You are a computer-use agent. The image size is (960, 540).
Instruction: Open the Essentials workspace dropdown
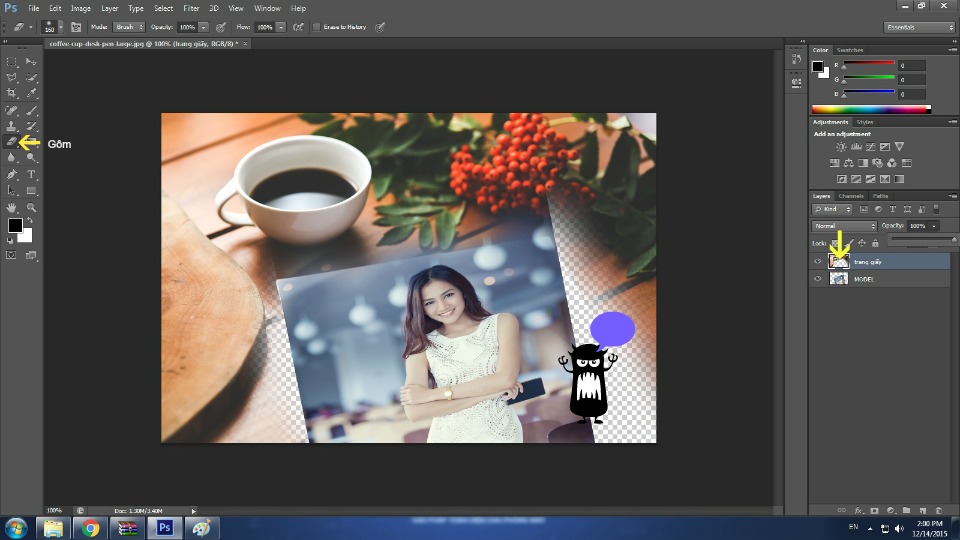click(x=919, y=27)
